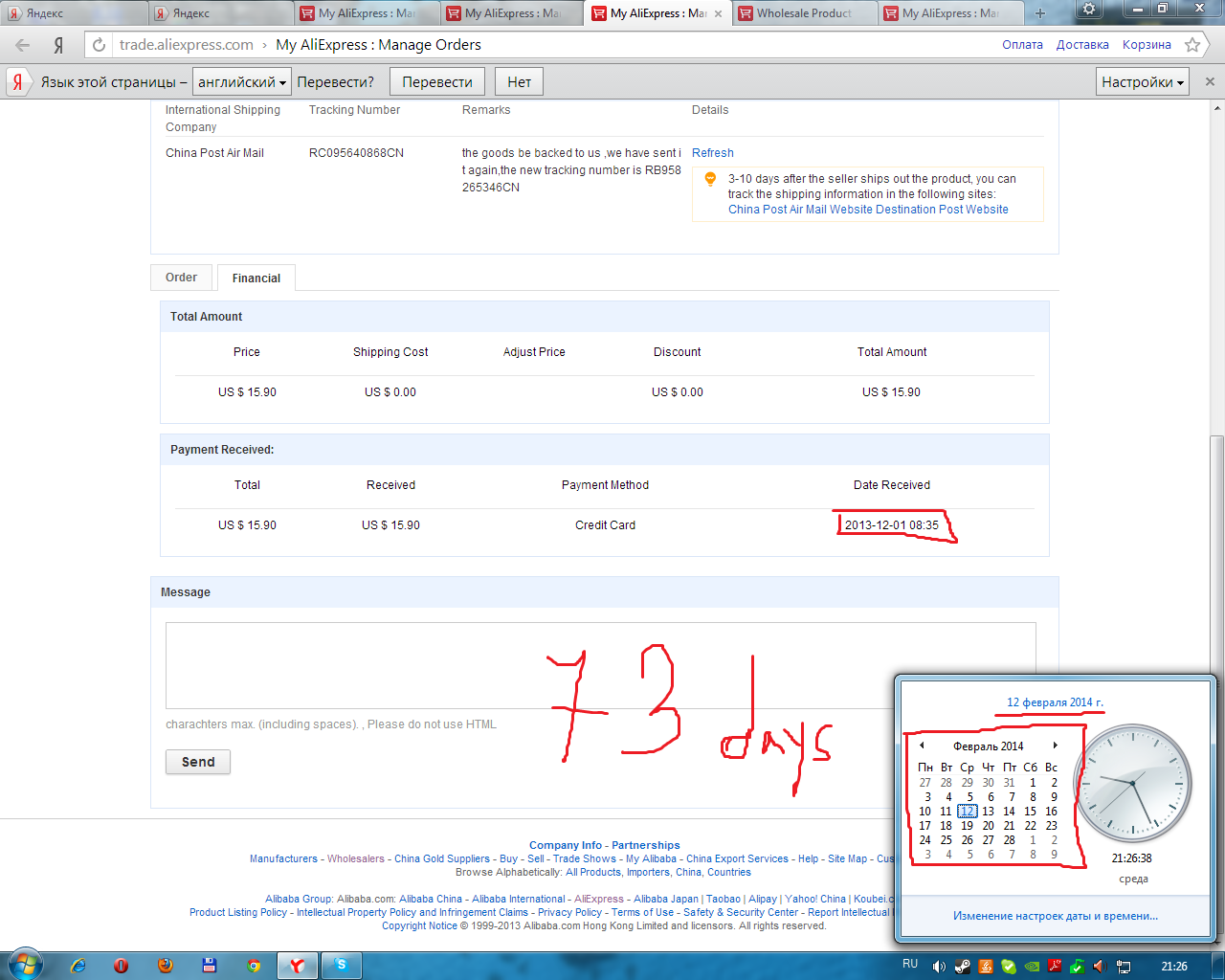Click the date received 2013-12-01 08:35

click(x=892, y=525)
